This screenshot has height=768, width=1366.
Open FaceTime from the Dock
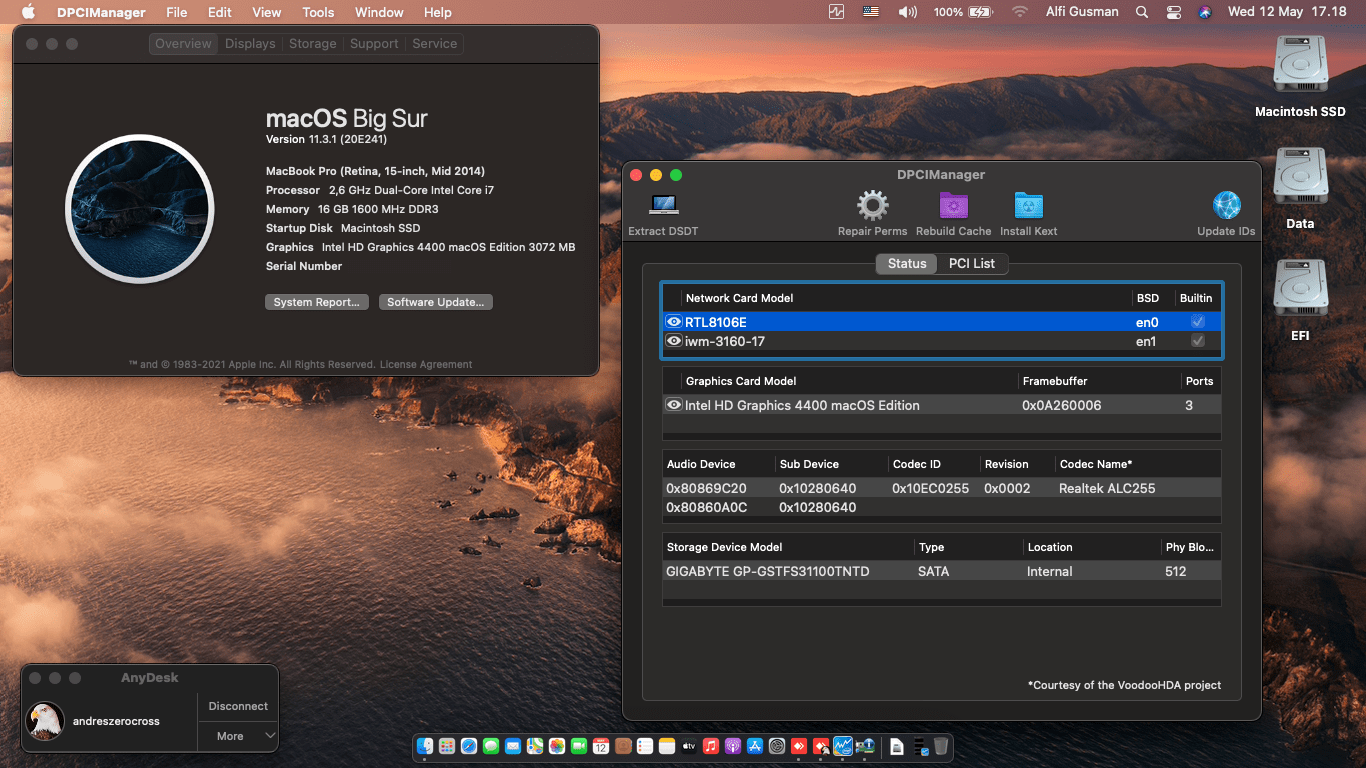point(579,746)
